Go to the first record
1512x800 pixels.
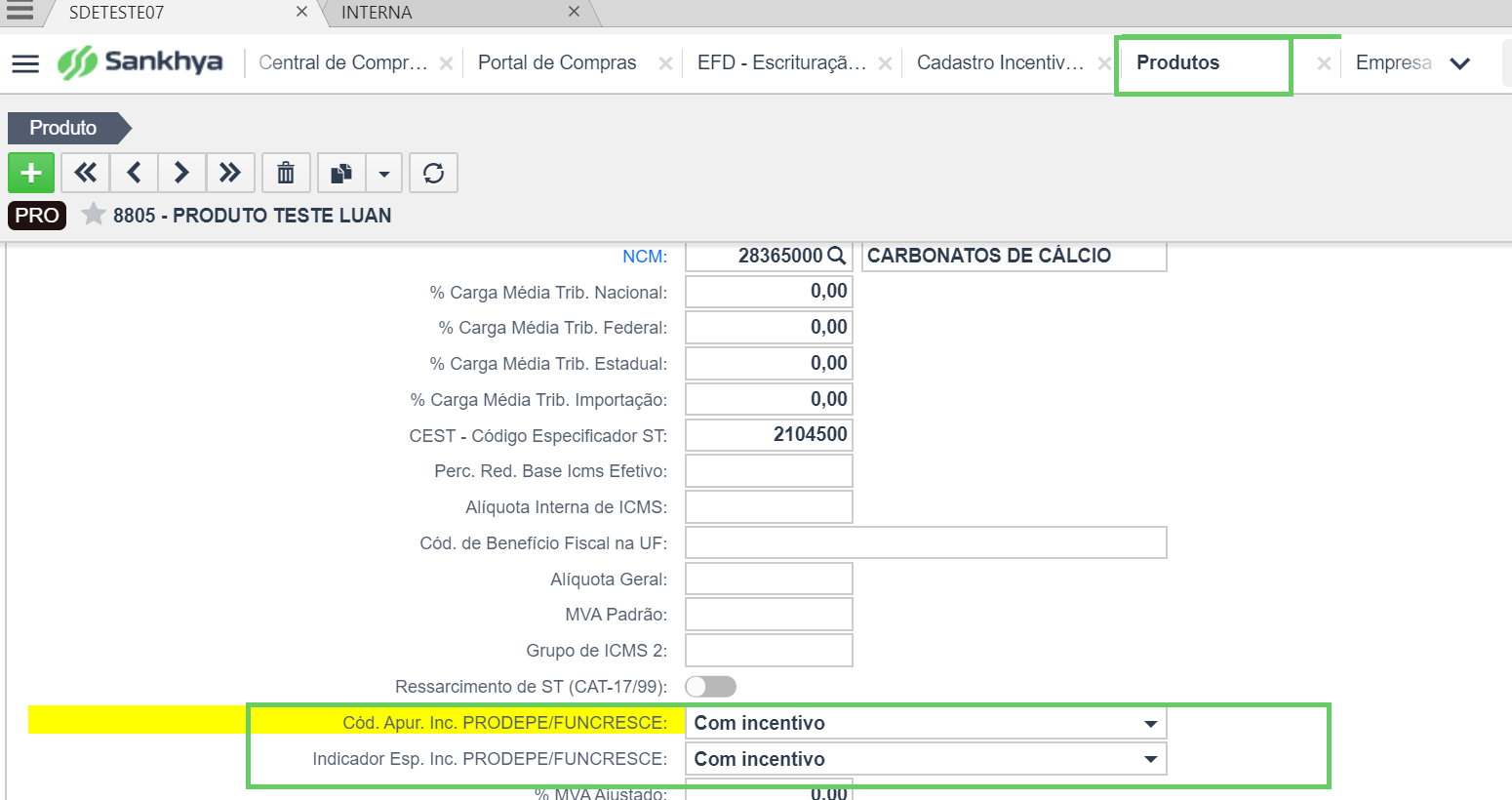86,173
